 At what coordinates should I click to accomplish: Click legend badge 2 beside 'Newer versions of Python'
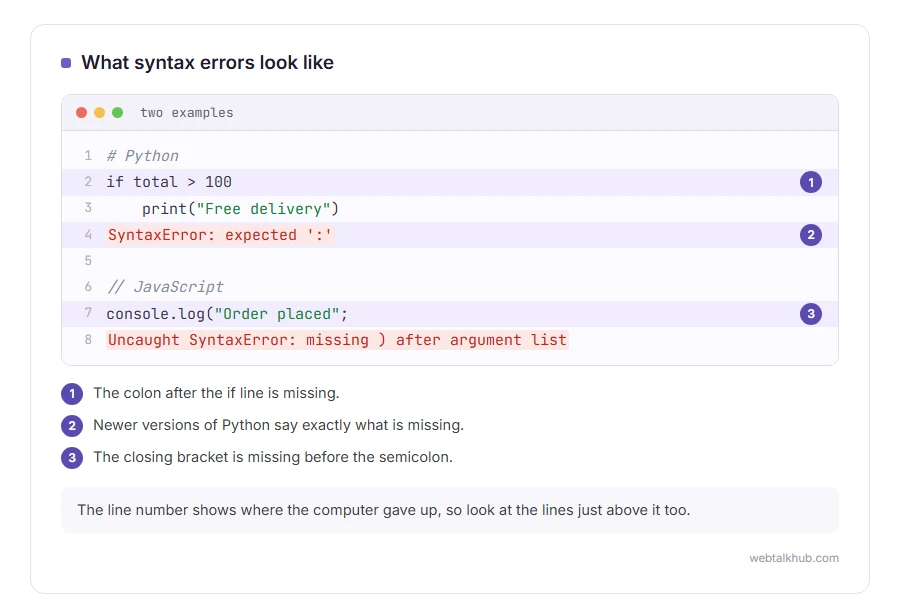[72, 426]
